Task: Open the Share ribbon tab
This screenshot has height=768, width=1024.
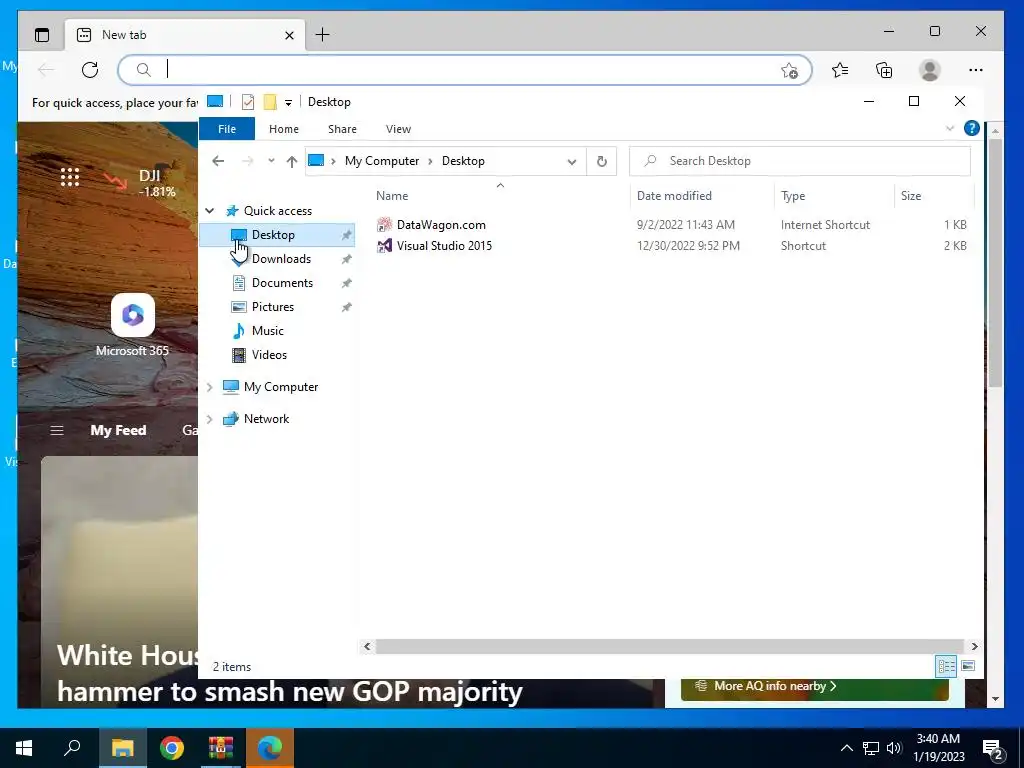Action: pos(342,129)
